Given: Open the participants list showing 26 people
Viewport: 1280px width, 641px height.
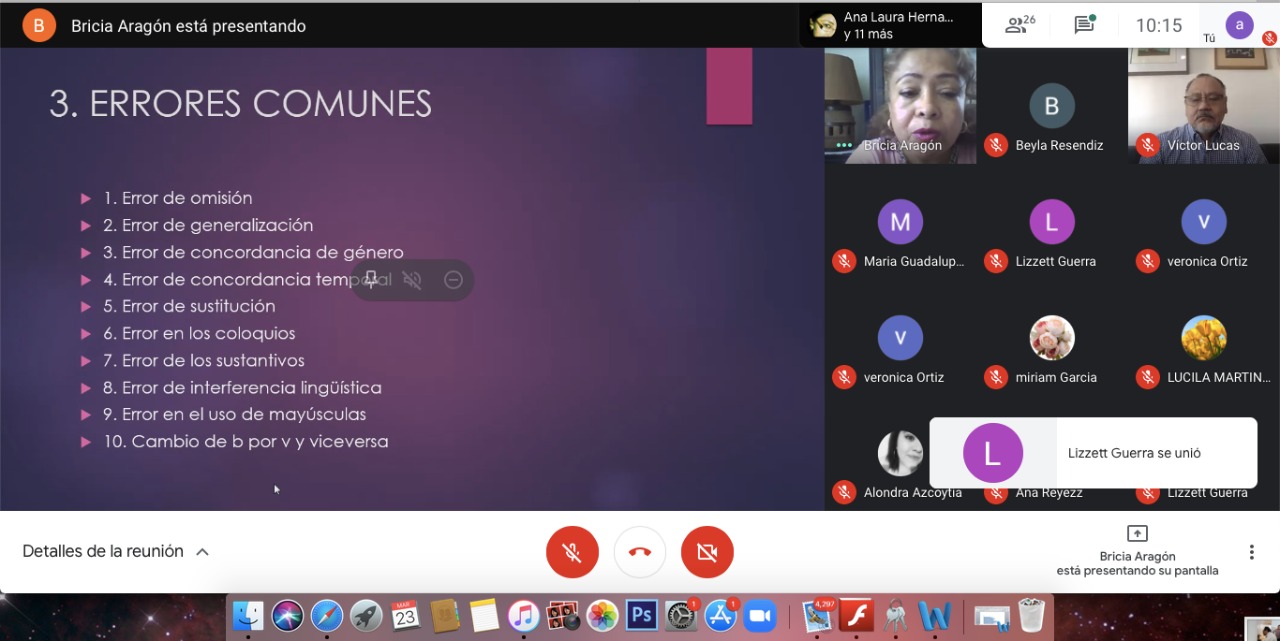Looking at the screenshot, I should [1020, 25].
